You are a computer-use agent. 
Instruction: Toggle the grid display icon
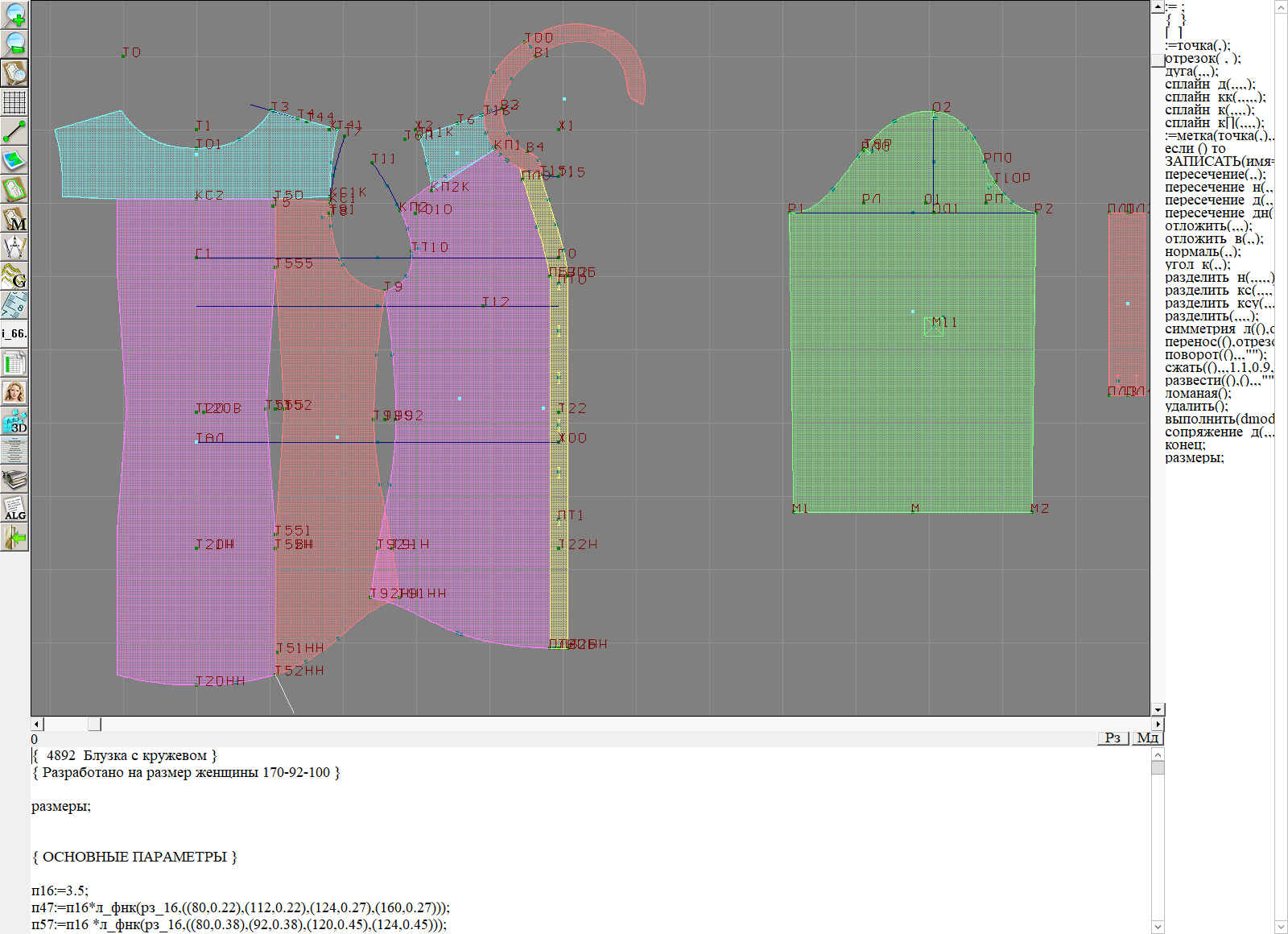[14, 102]
